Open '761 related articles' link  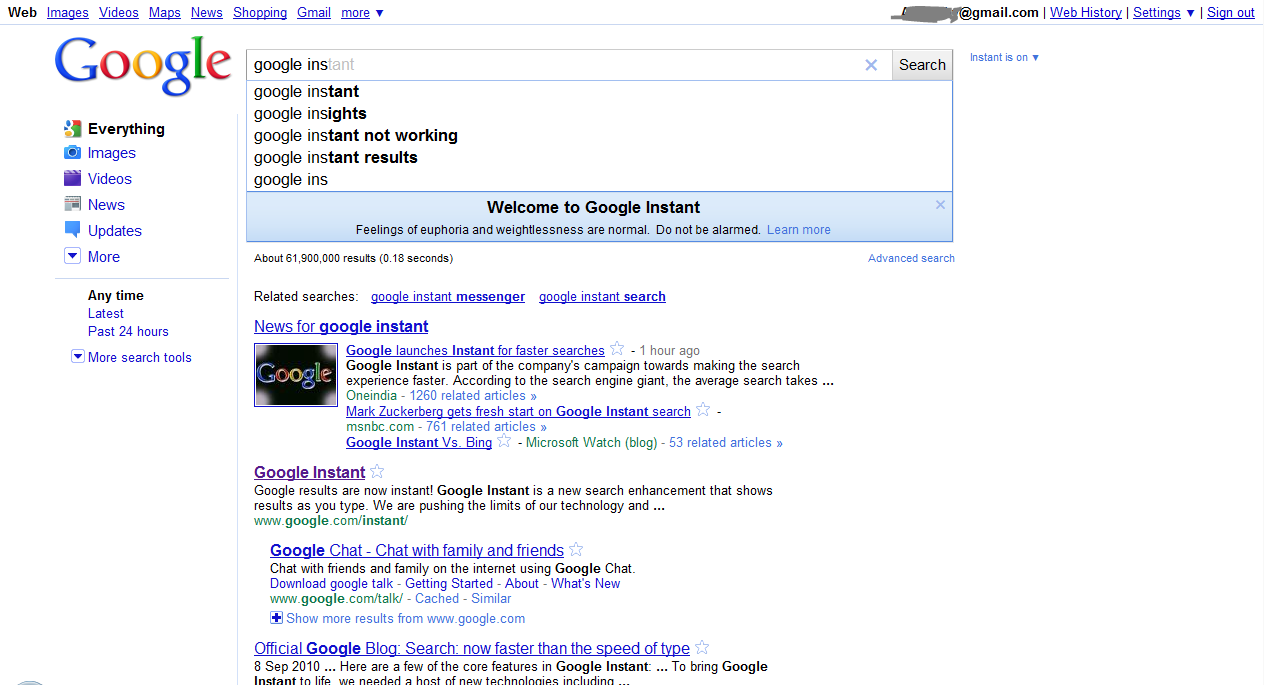pos(486,427)
